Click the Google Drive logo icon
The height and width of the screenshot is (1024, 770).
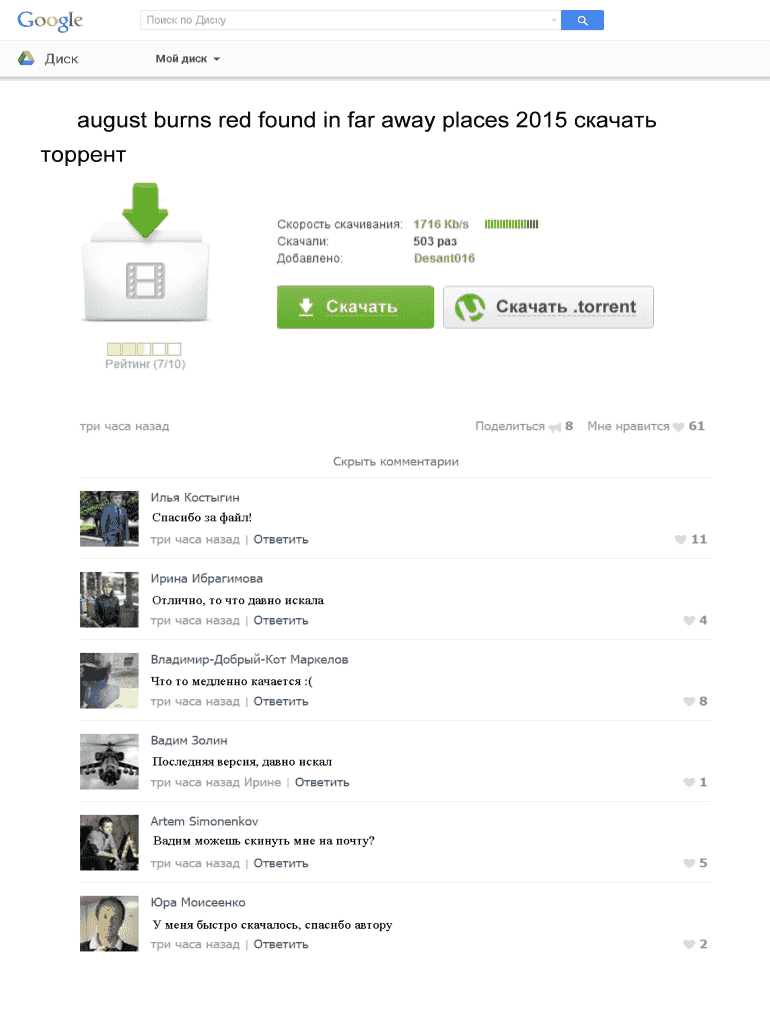26,58
